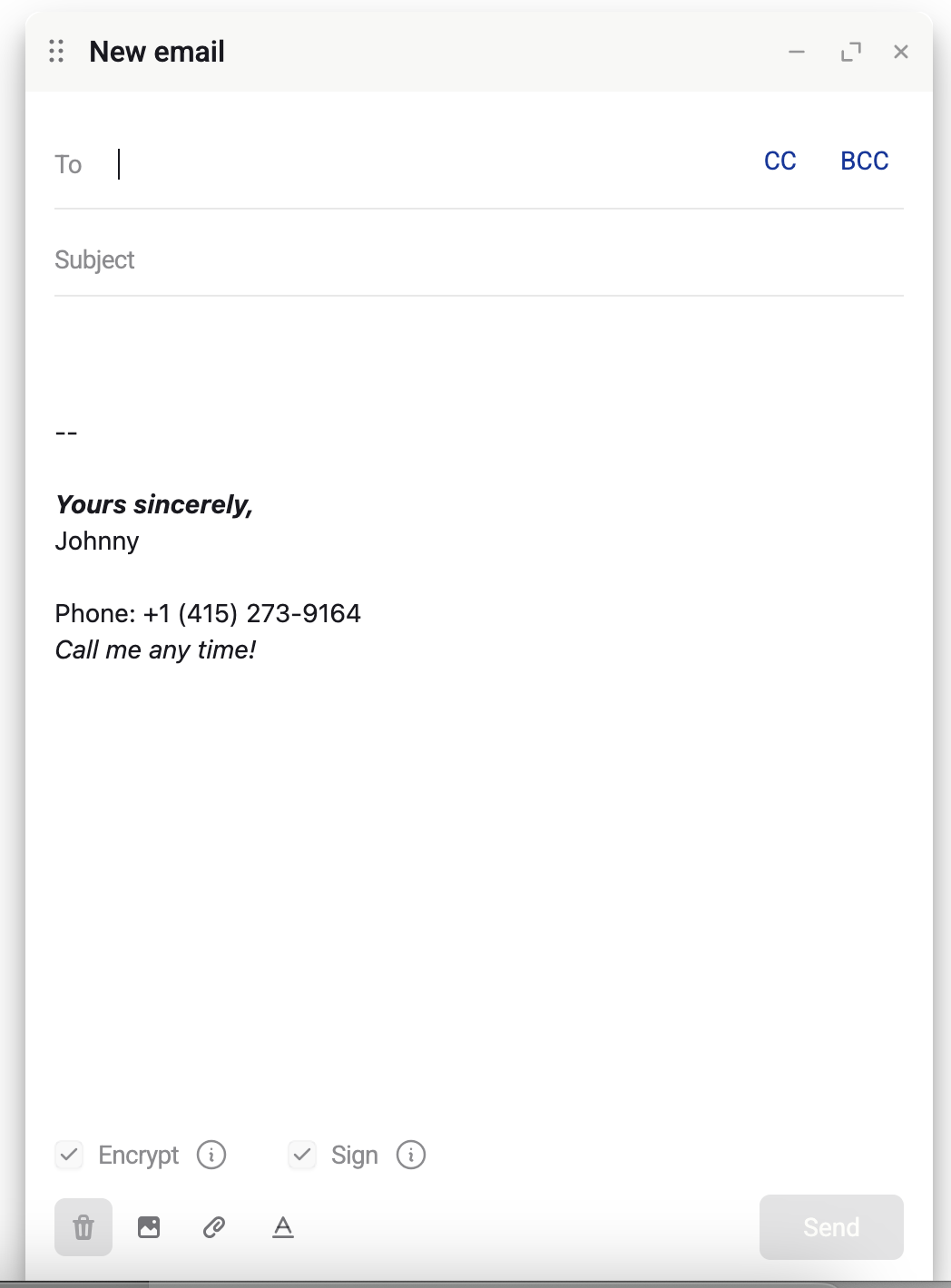
Task: Click the info icon next to Encrypt
Action: pos(211,1155)
